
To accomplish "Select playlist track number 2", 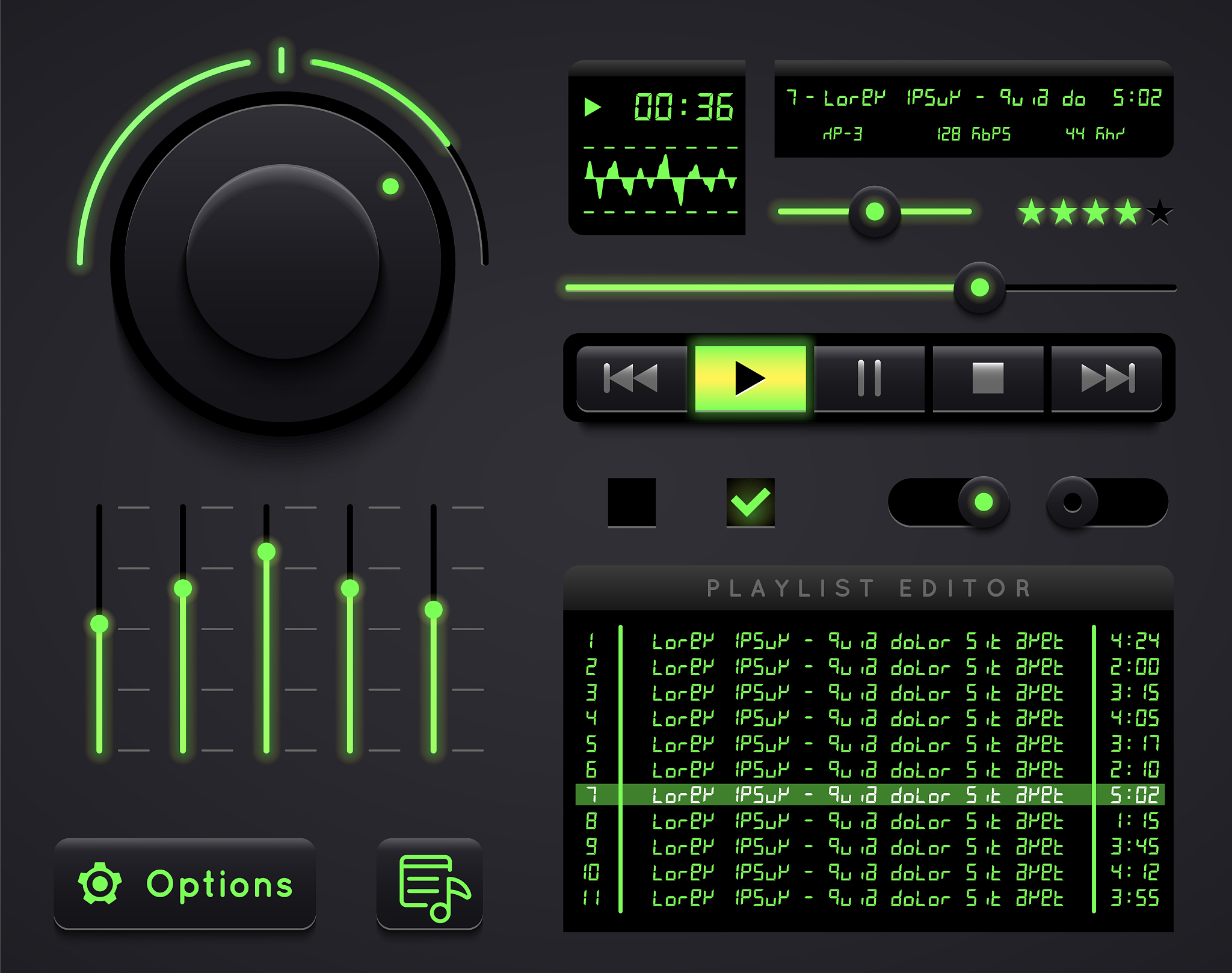I will [870, 667].
